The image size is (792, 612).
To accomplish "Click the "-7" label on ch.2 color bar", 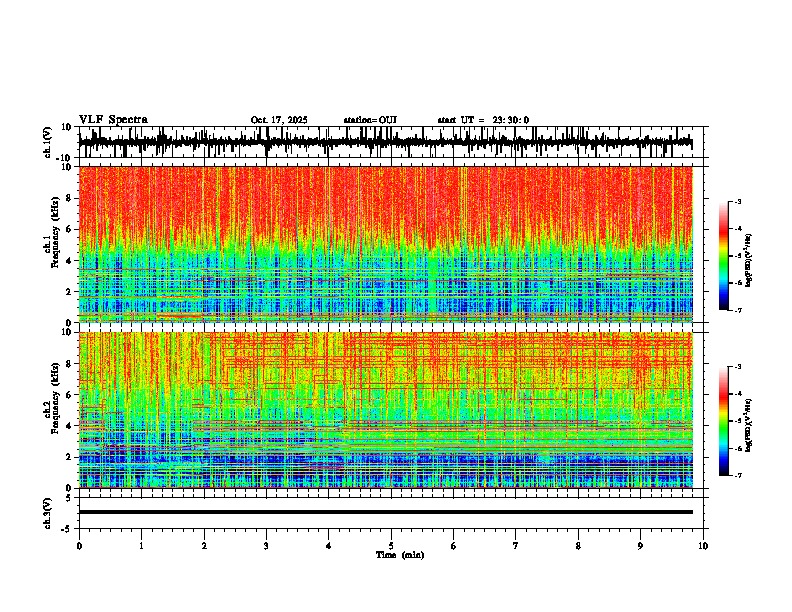I will (x=737, y=476).
